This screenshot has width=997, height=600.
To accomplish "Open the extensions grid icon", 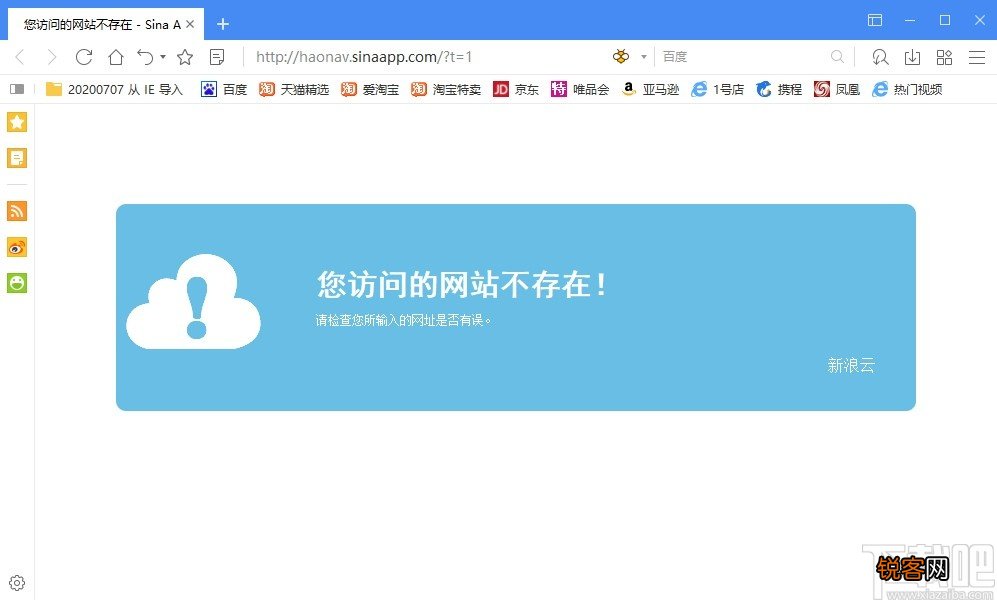I will pos(944,57).
